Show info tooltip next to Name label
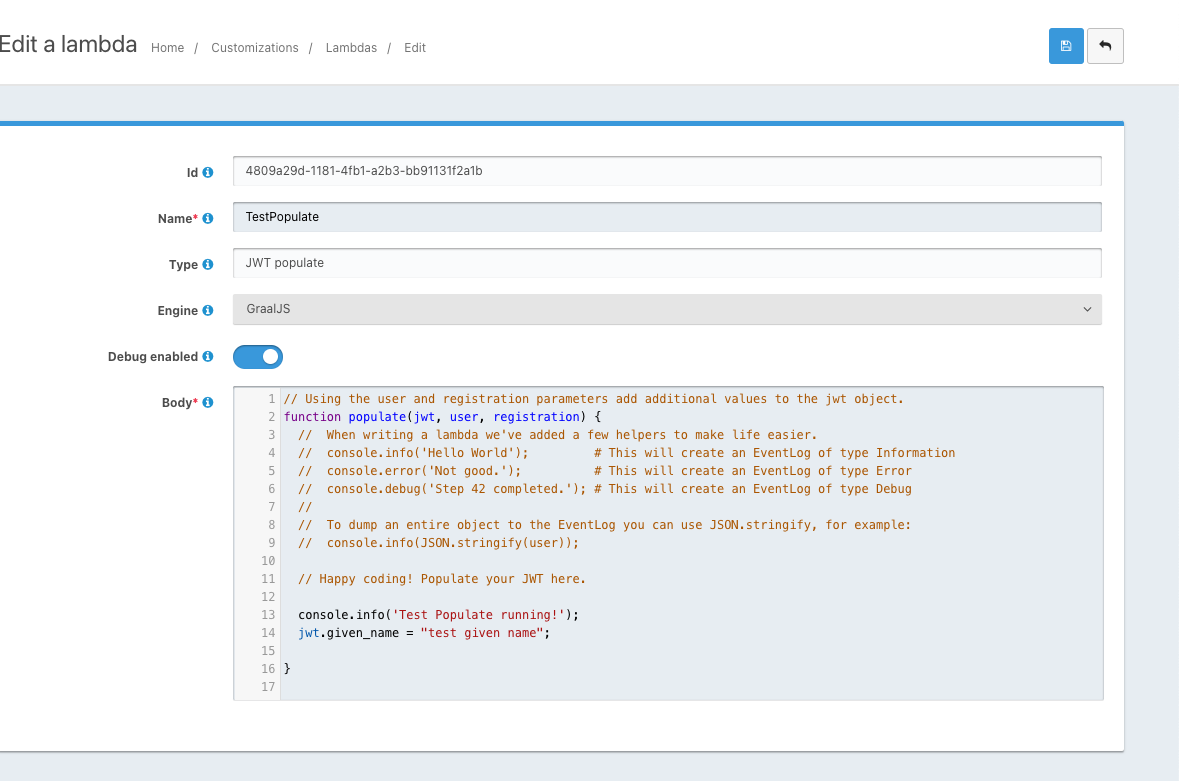Viewport: 1179px width, 781px height. [208, 218]
